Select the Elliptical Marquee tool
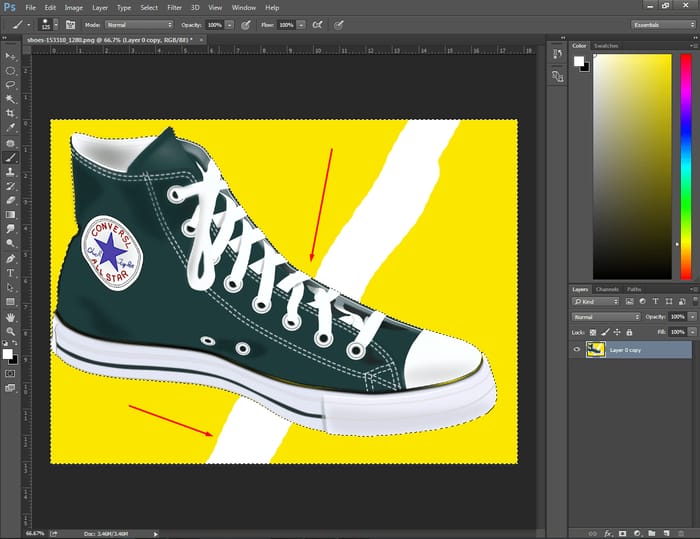The height and width of the screenshot is (539, 700). [10, 71]
